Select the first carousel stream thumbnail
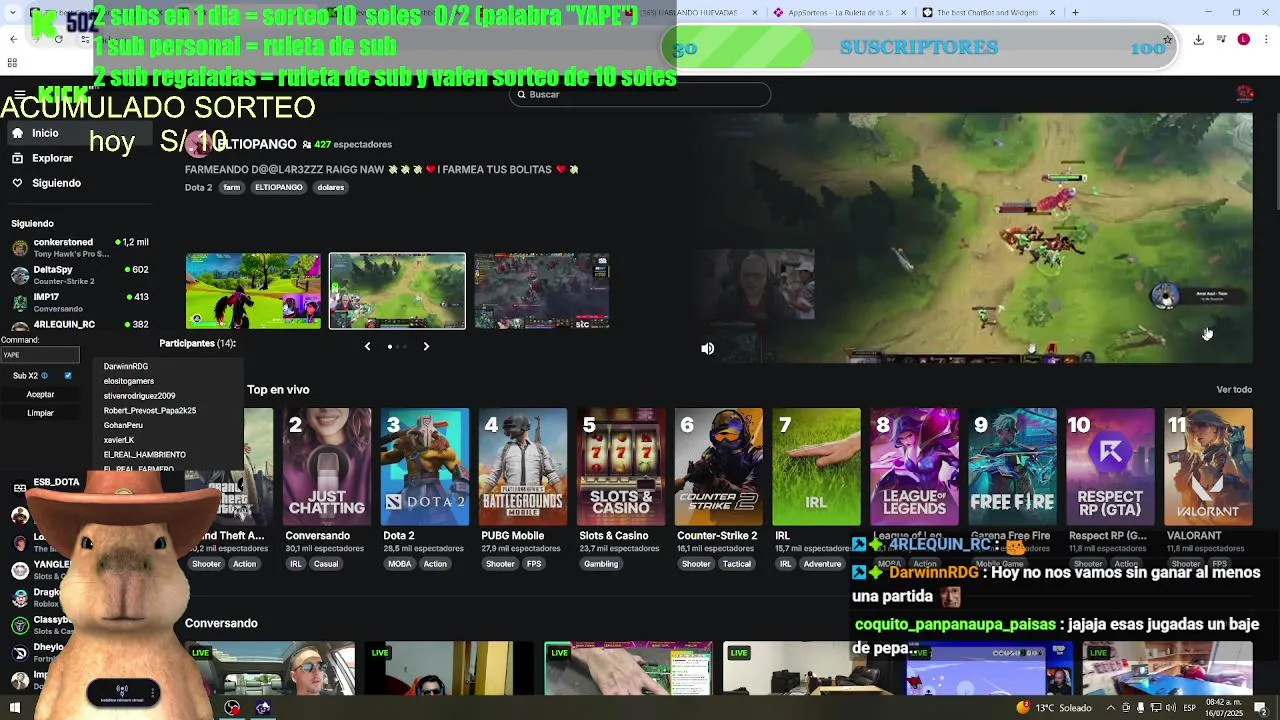 point(253,291)
